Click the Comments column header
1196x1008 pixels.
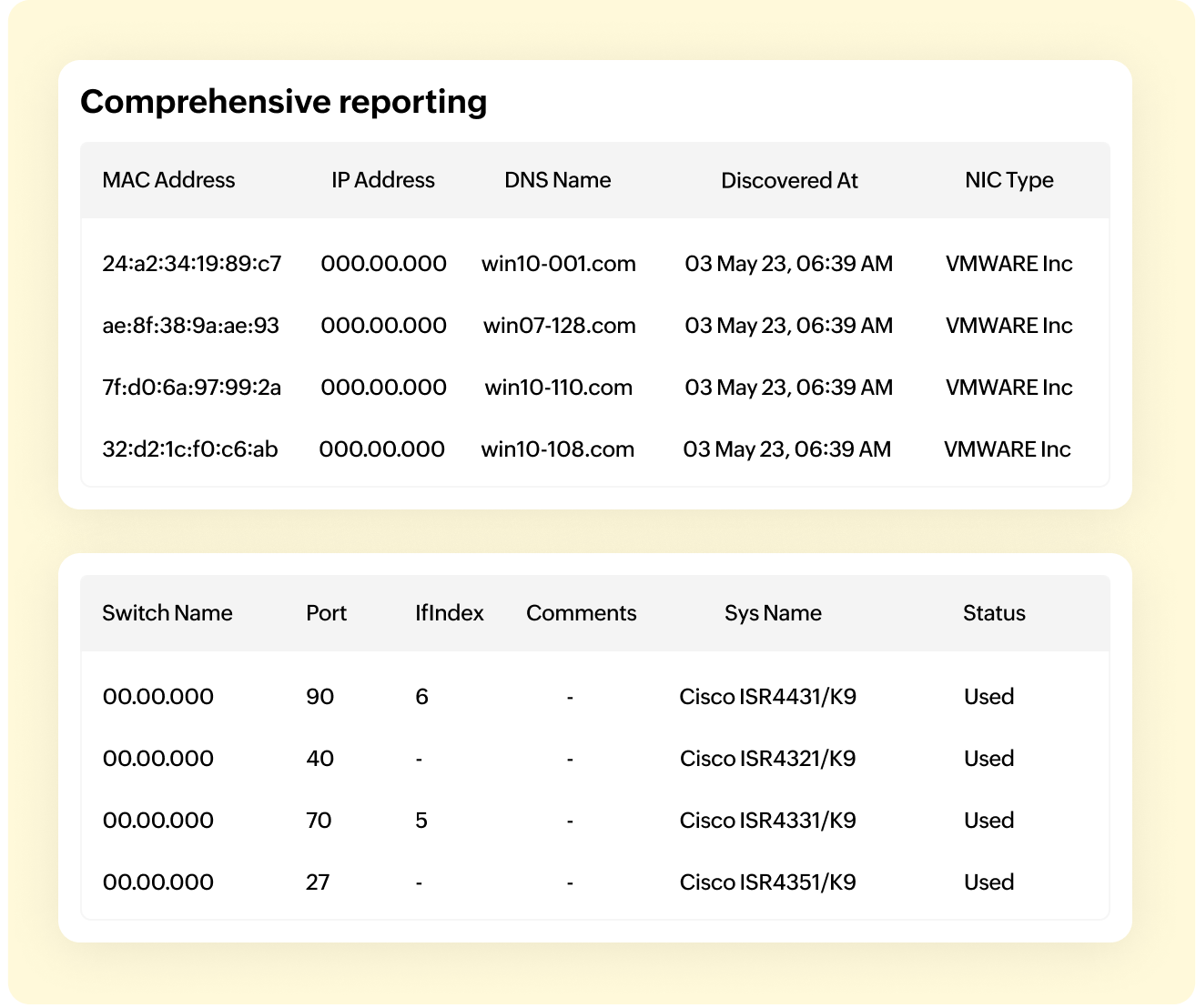(x=582, y=613)
